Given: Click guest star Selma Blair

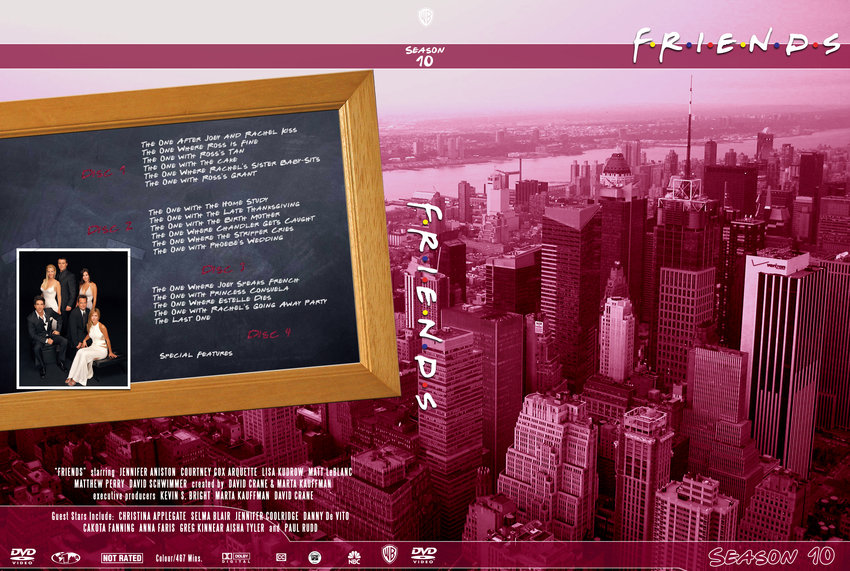Looking at the screenshot, I should click(211, 516).
